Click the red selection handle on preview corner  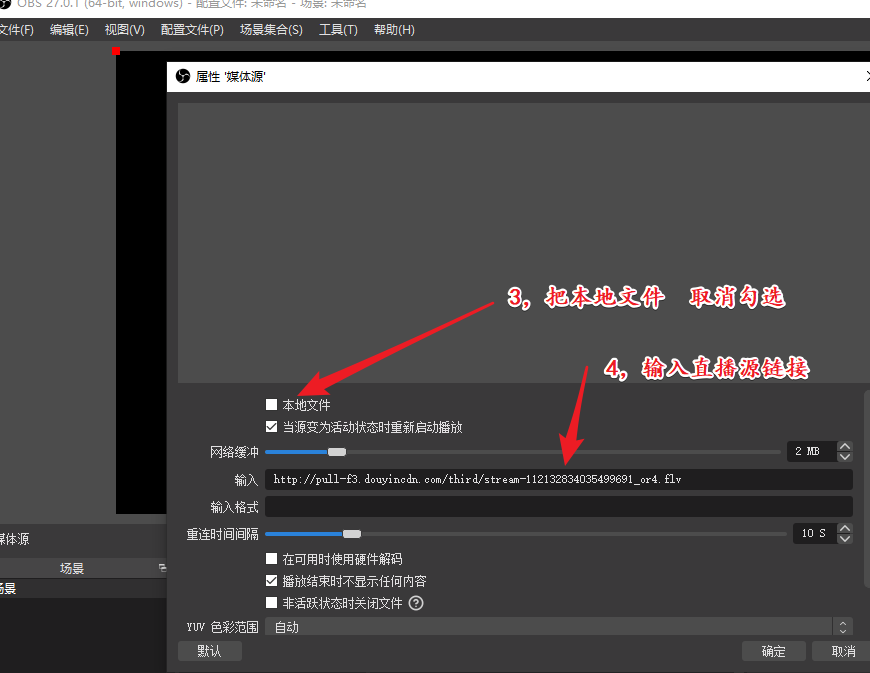(x=116, y=51)
